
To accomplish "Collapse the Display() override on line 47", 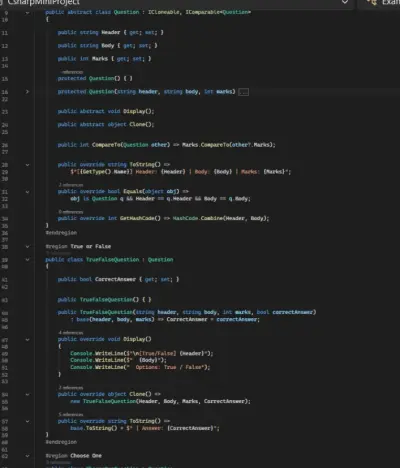I will [27, 340].
